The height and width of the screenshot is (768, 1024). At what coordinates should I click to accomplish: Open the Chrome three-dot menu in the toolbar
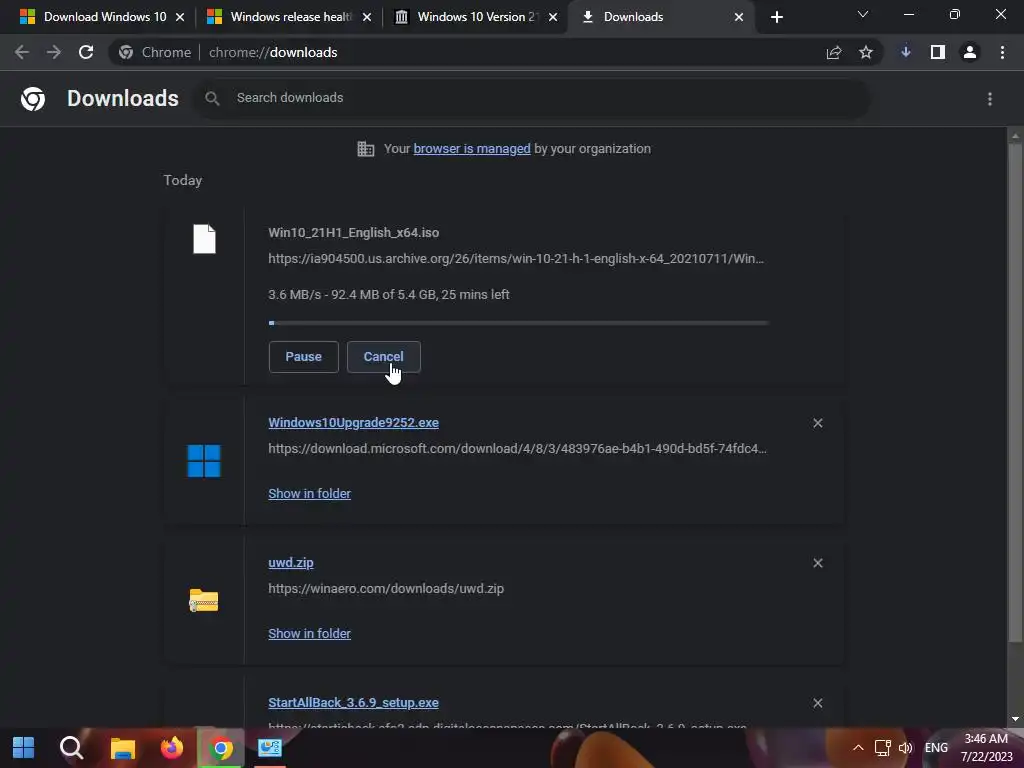pyautogui.click(x=1002, y=52)
